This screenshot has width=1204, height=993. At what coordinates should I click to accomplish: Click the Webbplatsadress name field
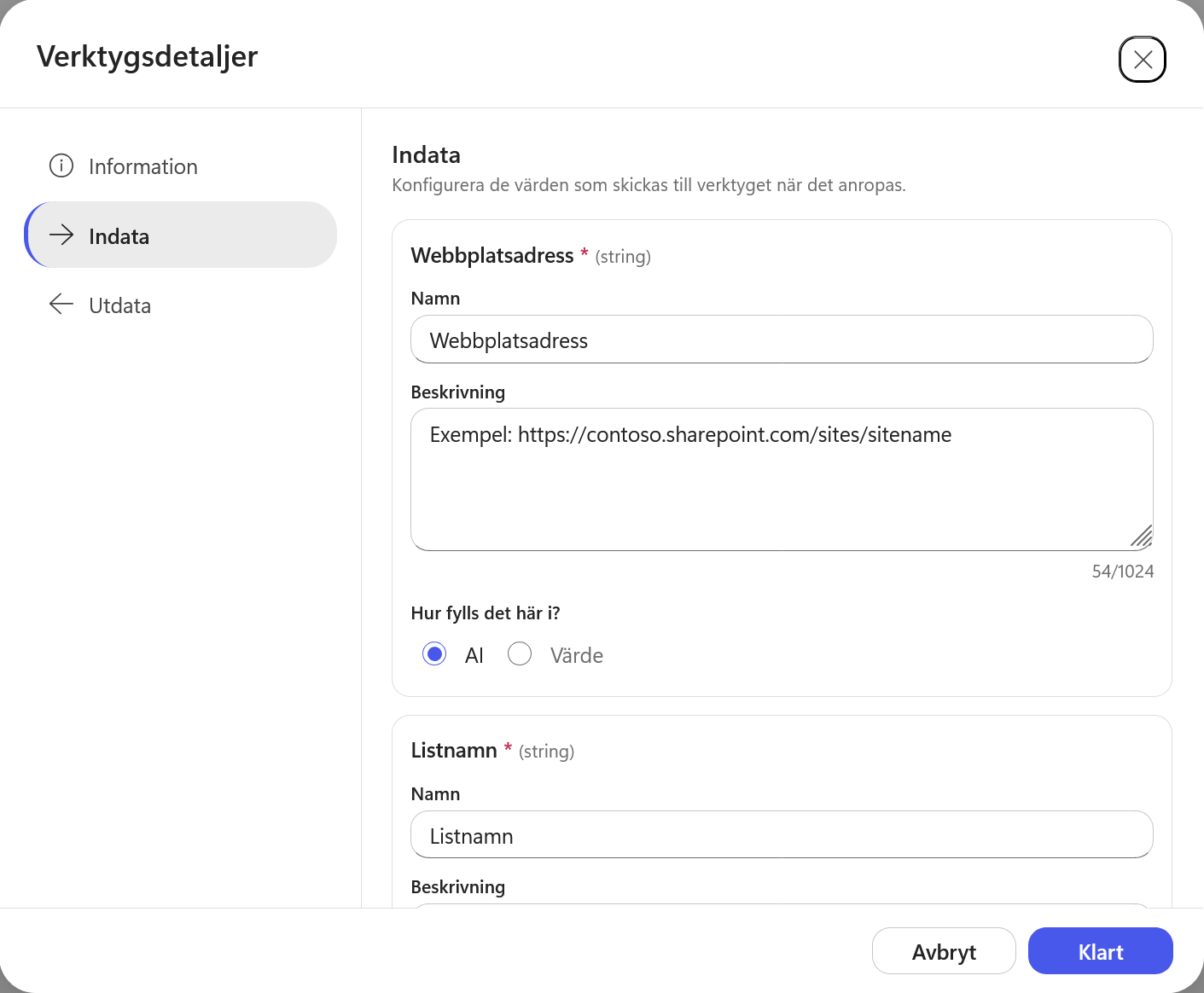[x=782, y=340]
